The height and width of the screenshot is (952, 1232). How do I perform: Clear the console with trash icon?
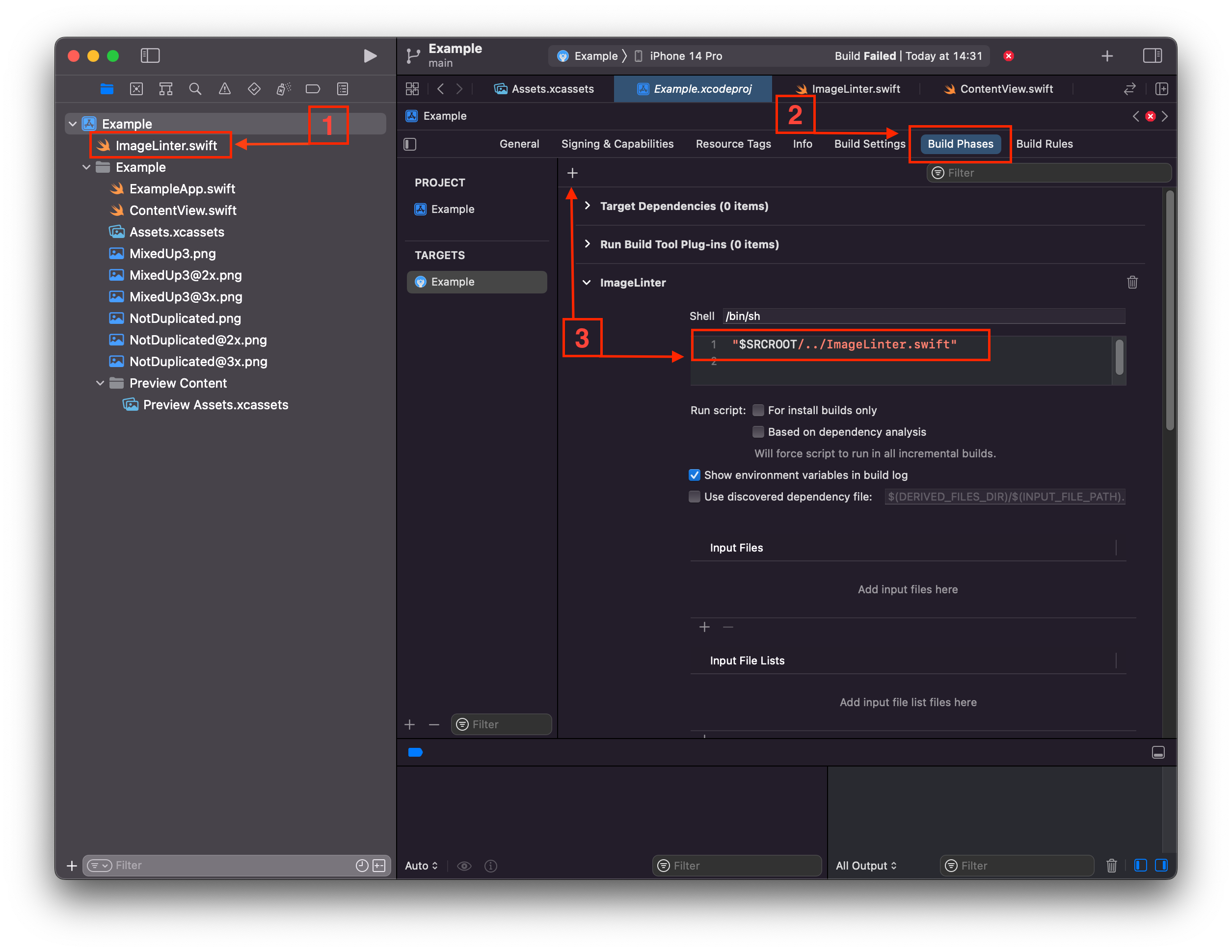pos(1111,865)
